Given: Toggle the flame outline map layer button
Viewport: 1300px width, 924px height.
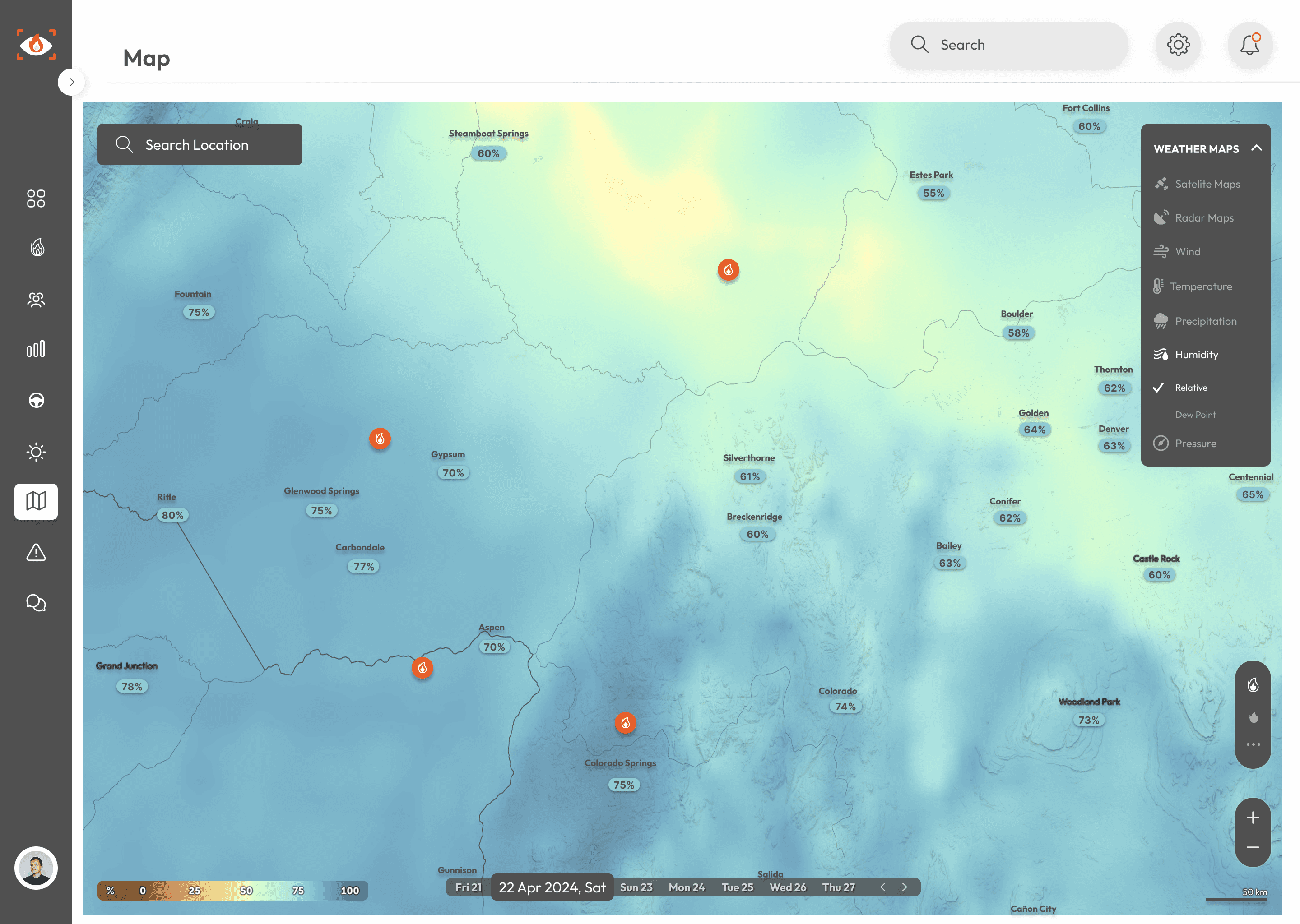Looking at the screenshot, I should pos(1253,685).
